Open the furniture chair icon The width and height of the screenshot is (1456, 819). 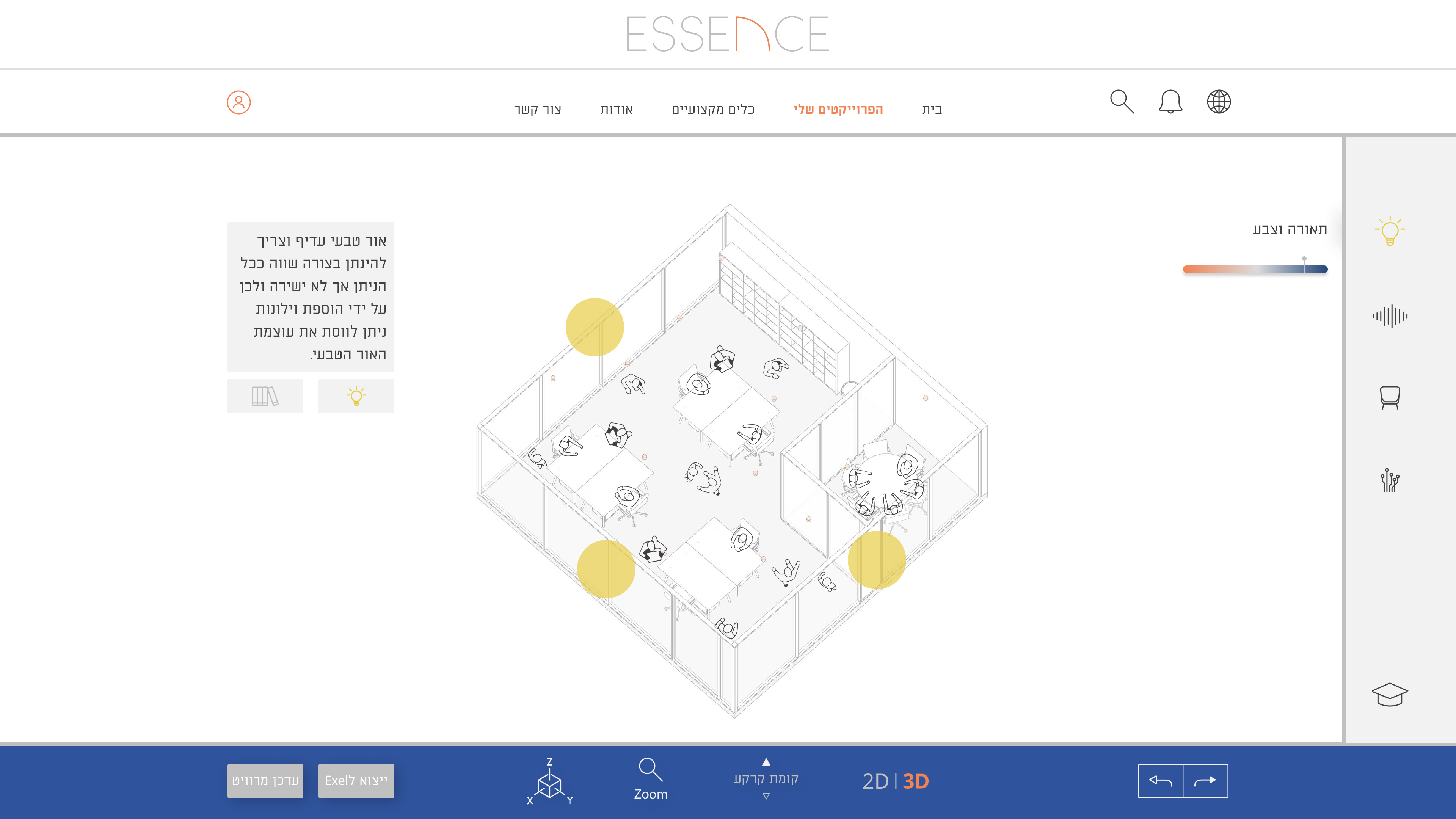coord(1389,398)
